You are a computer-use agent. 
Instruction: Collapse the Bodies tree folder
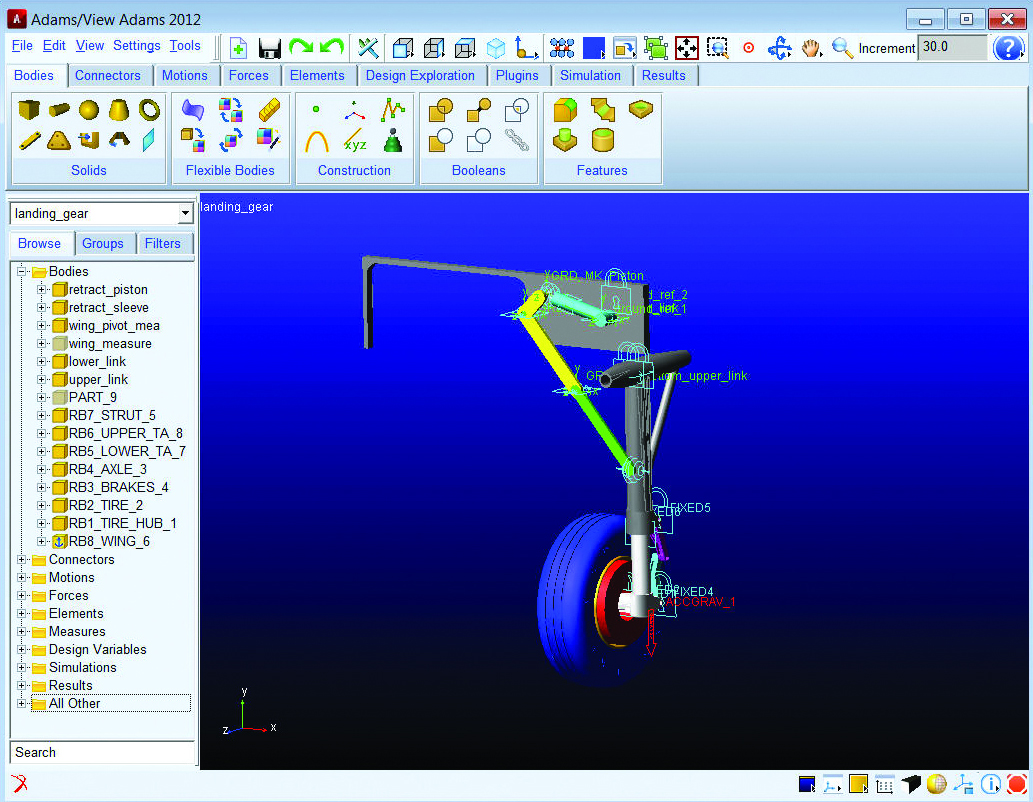[22, 272]
